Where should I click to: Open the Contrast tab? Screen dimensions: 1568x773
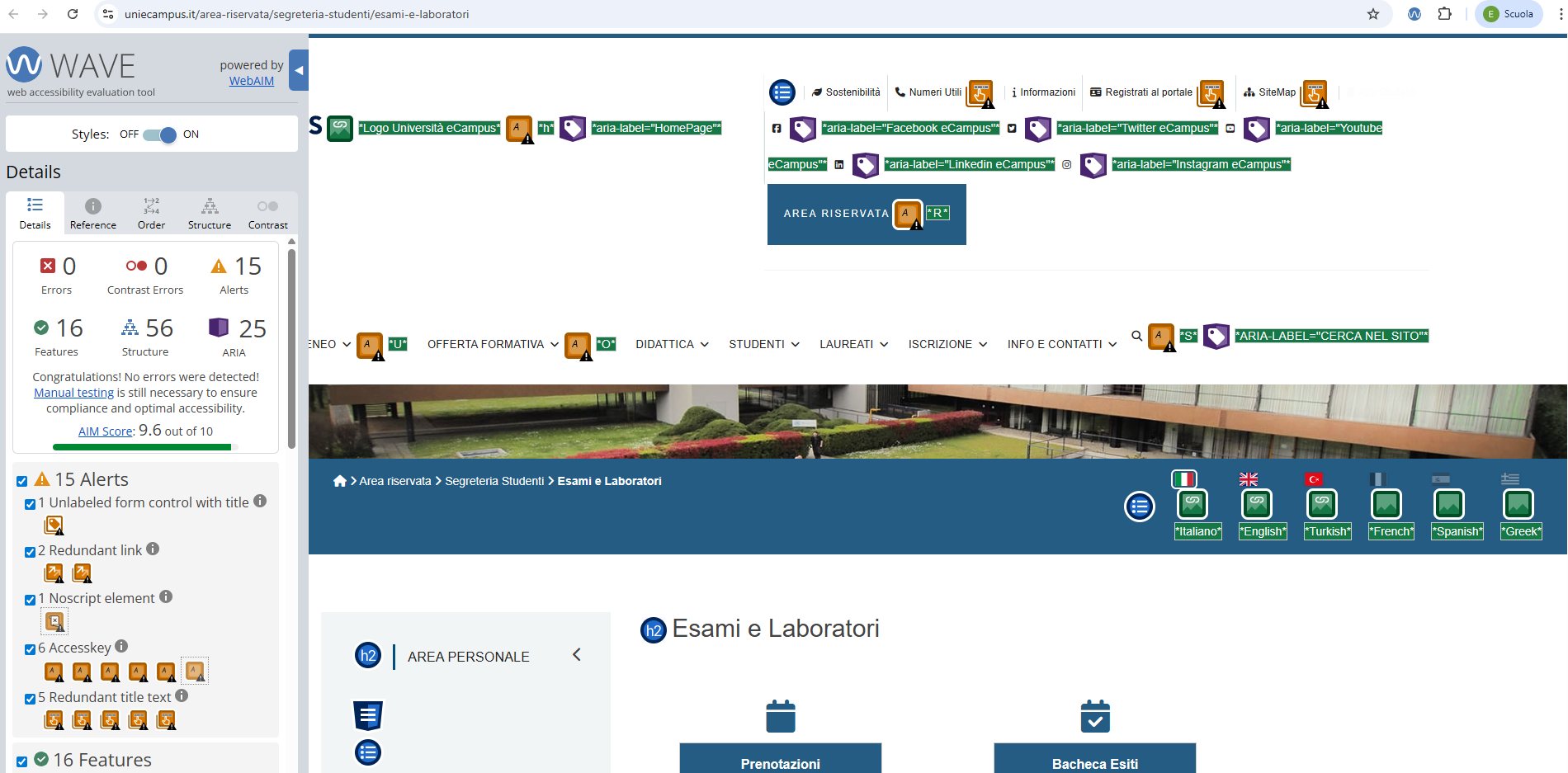coord(267,213)
